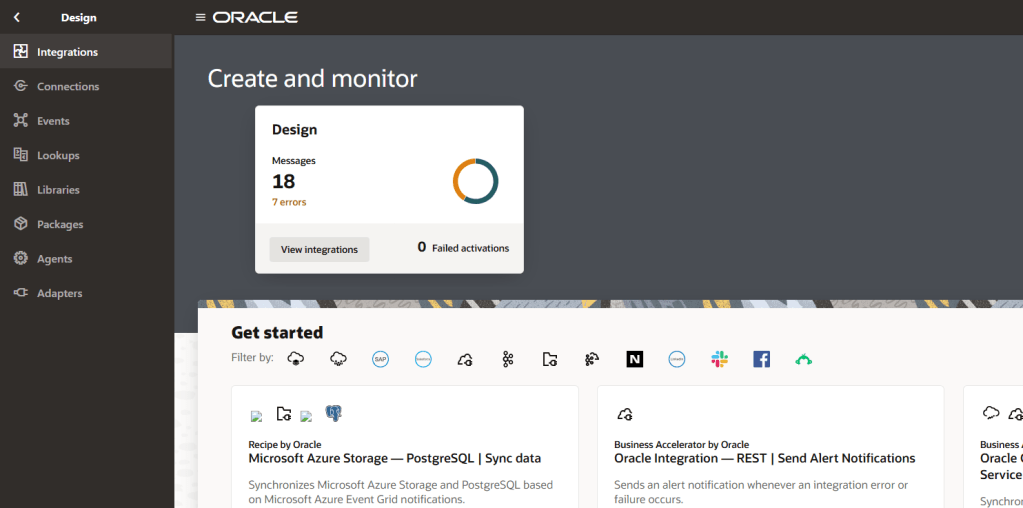The width and height of the screenshot is (1023, 508).
Task: Select the Notion filter icon
Action: tap(634, 359)
